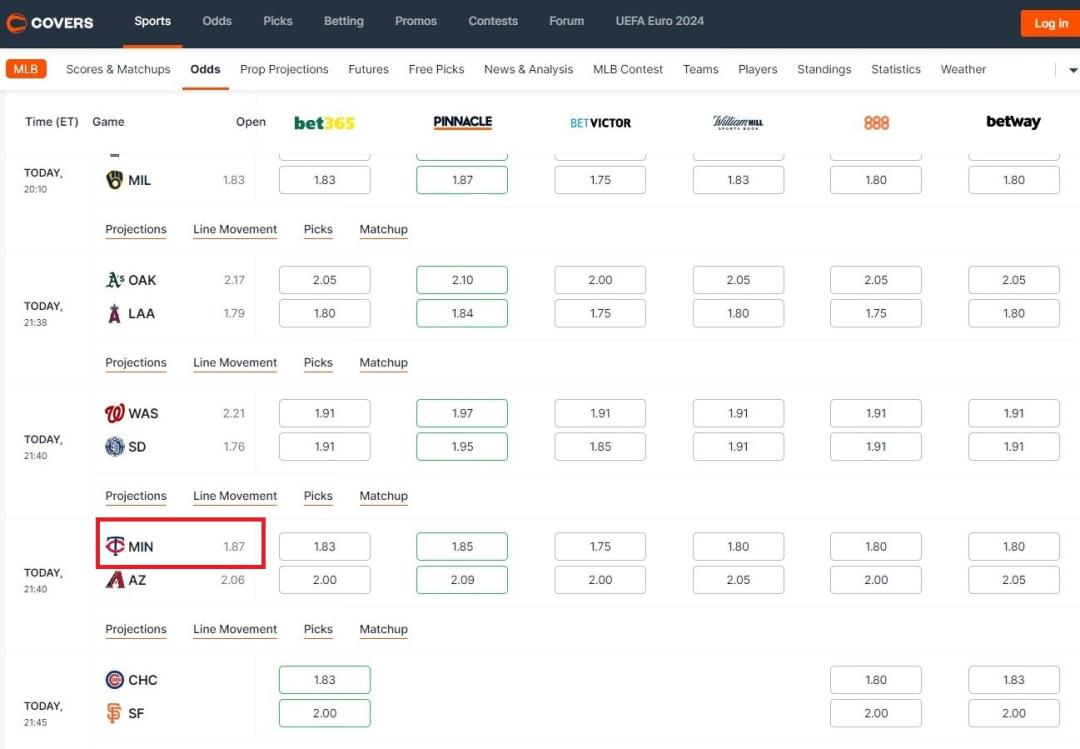The height and width of the screenshot is (749, 1080).
Task: Select bet365 odds 1.83 for CHC
Action: coord(324,680)
